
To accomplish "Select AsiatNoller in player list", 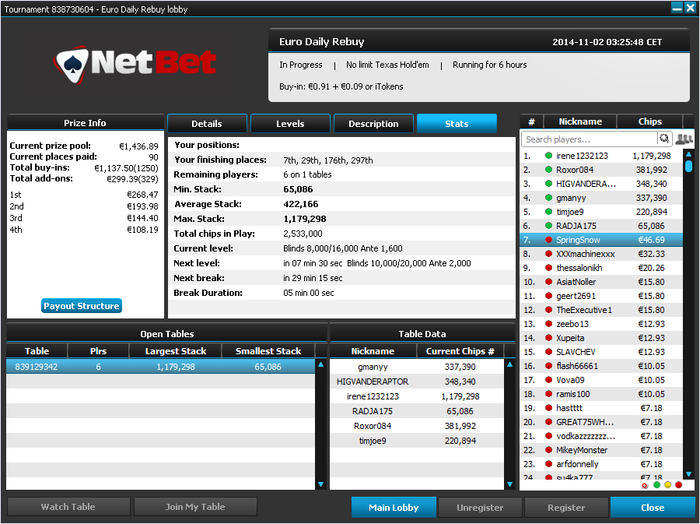I will point(601,282).
